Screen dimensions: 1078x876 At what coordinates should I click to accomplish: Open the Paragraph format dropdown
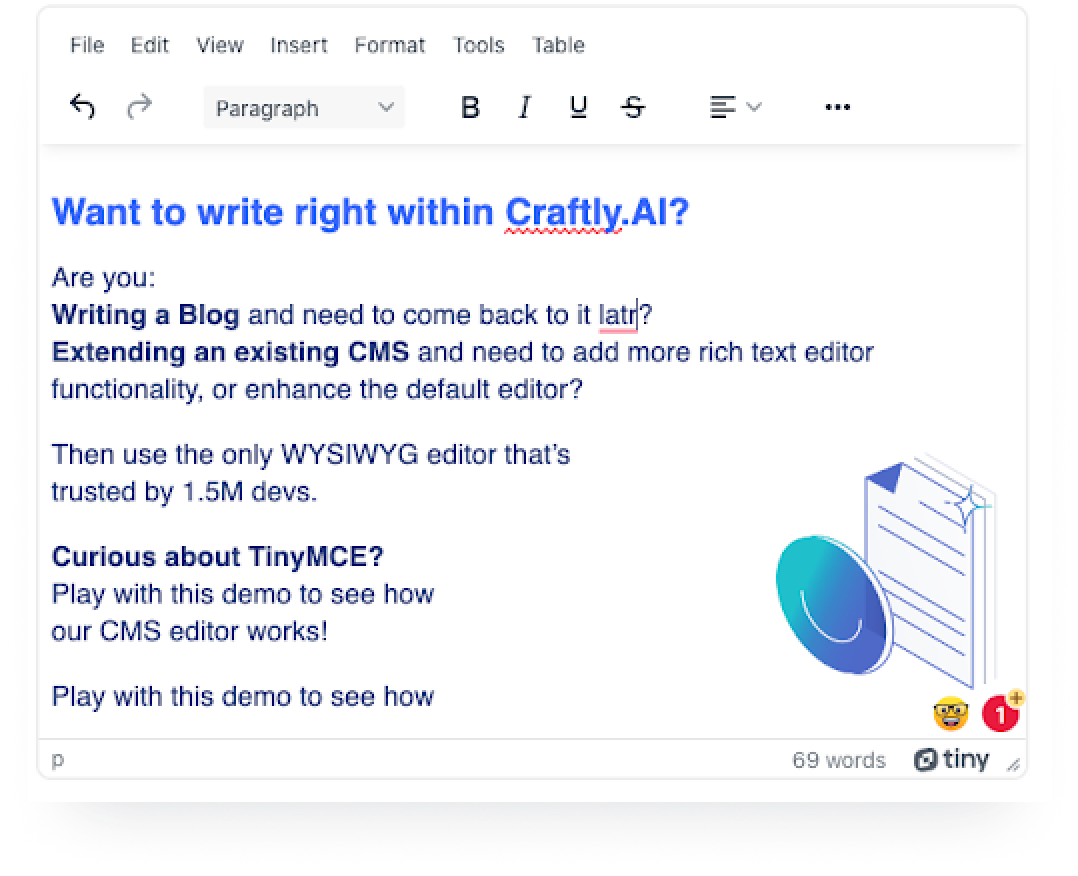(304, 108)
